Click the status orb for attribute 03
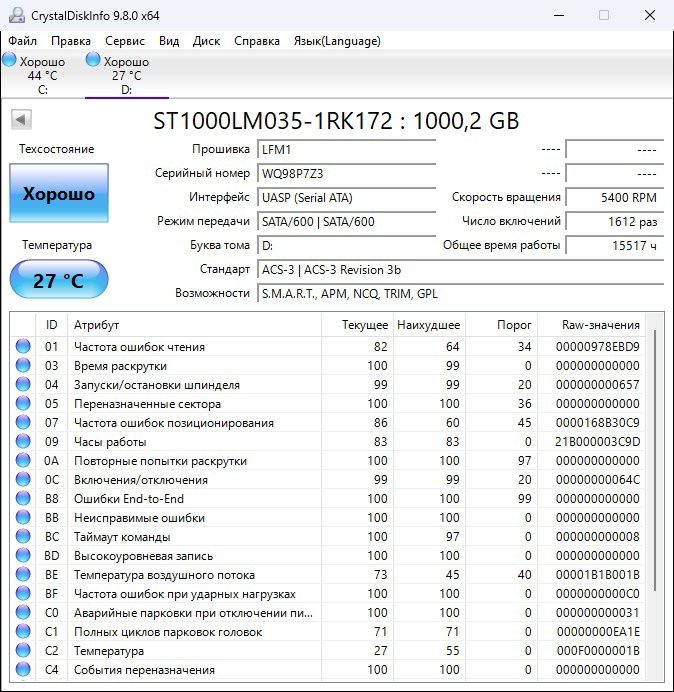The height and width of the screenshot is (692, 674). point(23,365)
